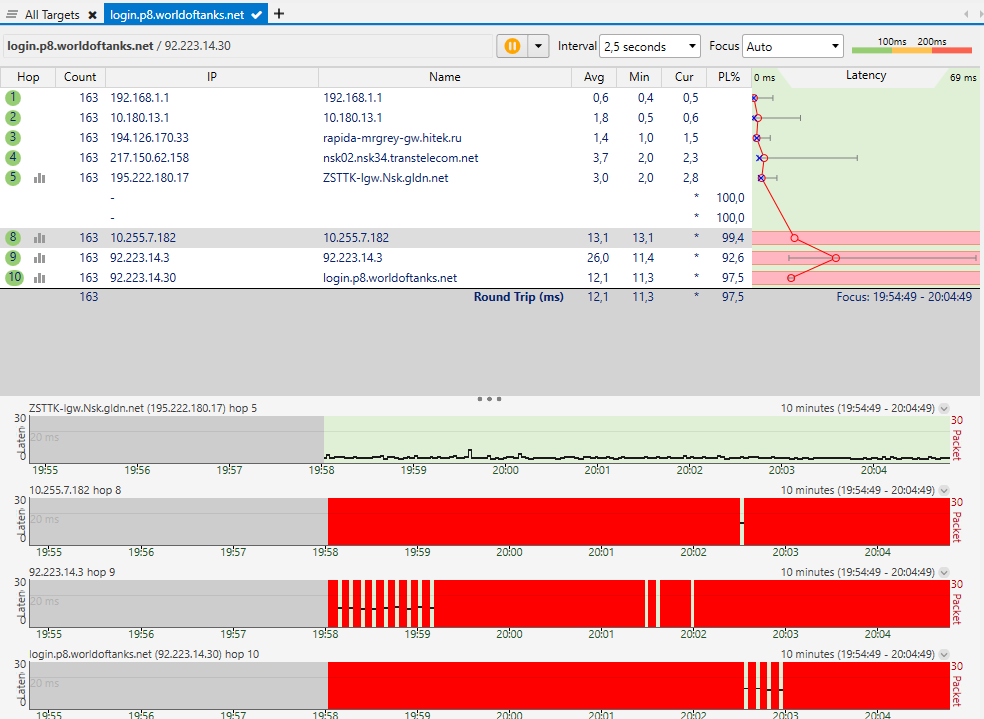Click the green hop 1 circle
This screenshot has height=719, width=984.
(x=13, y=98)
